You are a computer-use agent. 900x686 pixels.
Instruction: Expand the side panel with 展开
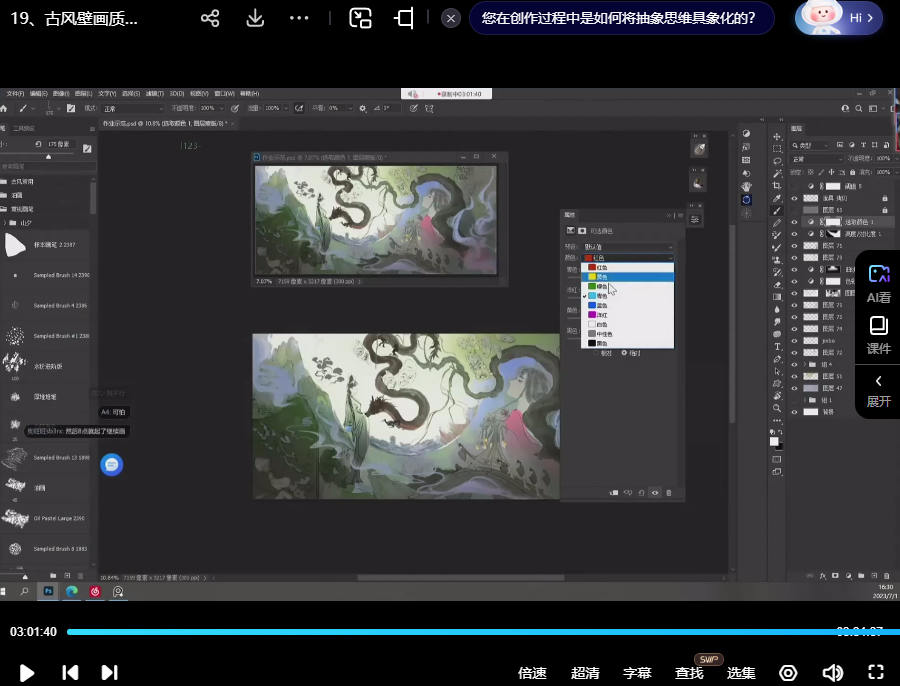pos(878,390)
